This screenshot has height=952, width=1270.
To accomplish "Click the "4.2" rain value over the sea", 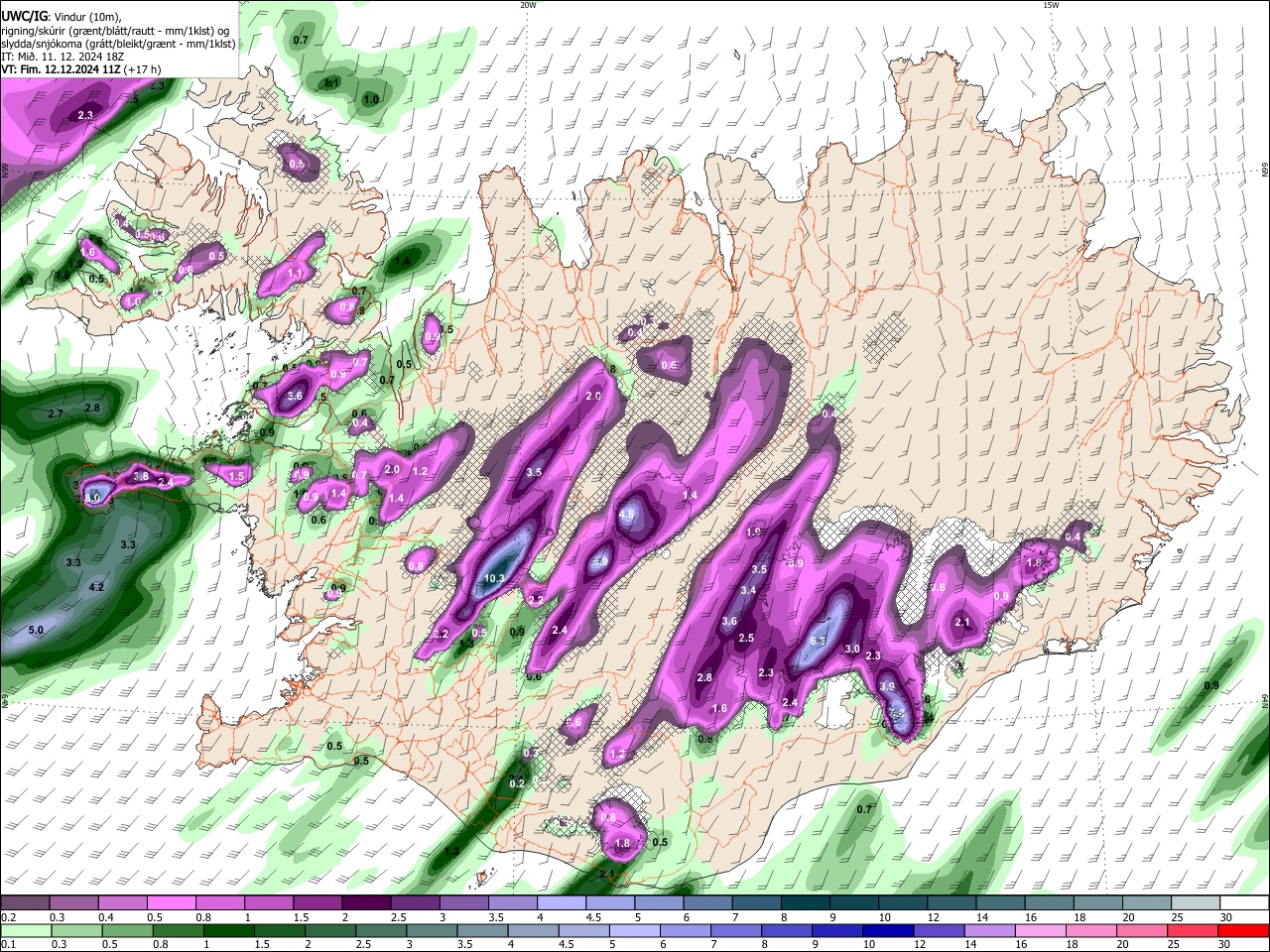I will point(96,588).
